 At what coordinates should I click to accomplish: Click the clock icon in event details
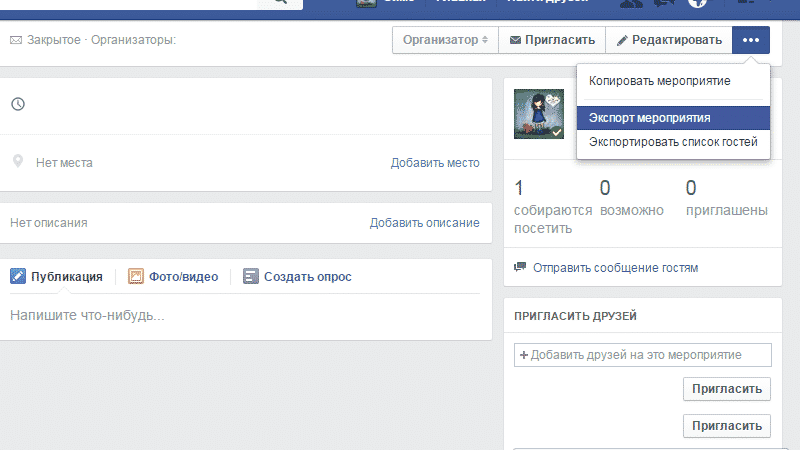click(18, 104)
